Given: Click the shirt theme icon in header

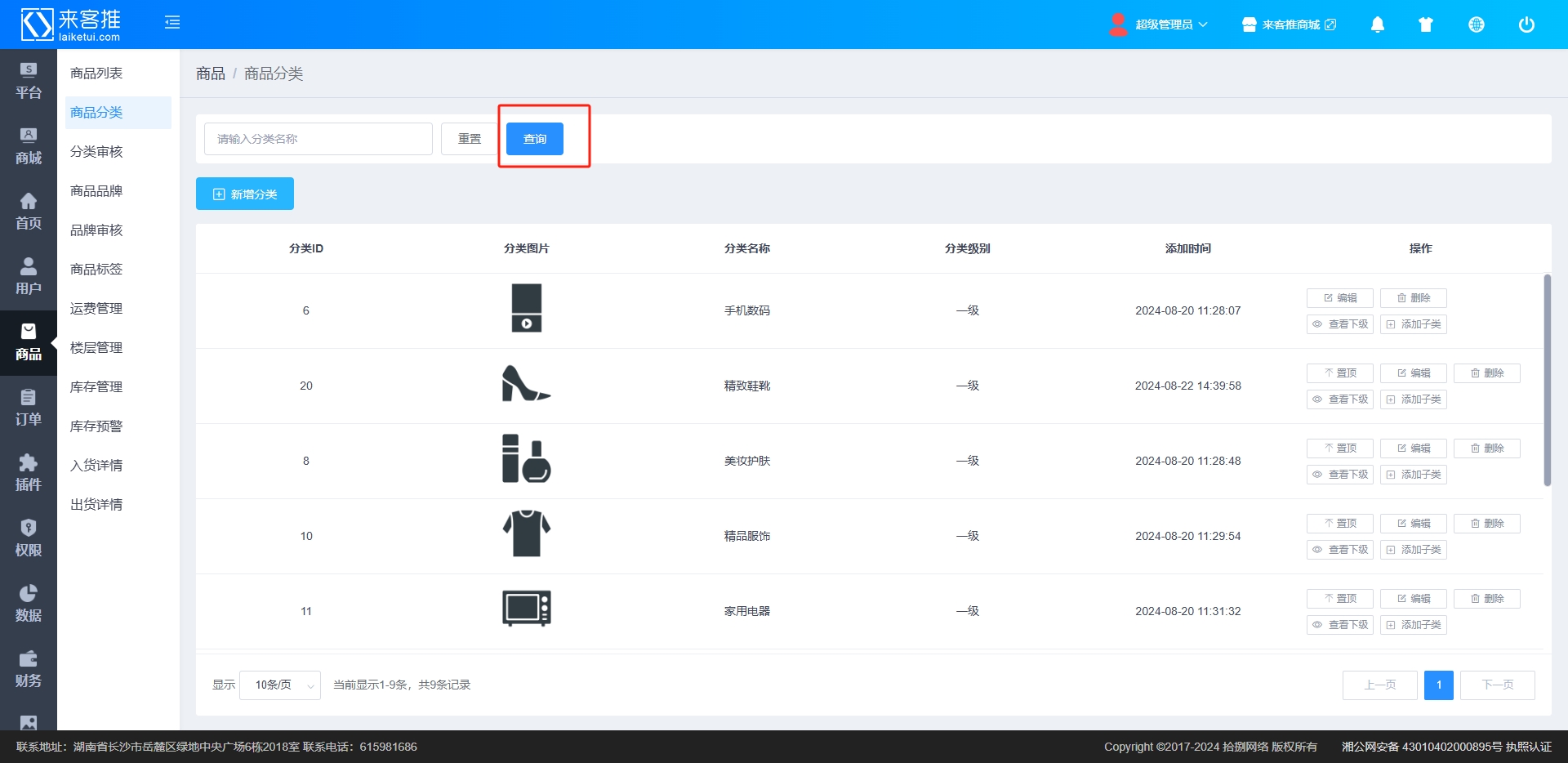Looking at the screenshot, I should point(1426,25).
